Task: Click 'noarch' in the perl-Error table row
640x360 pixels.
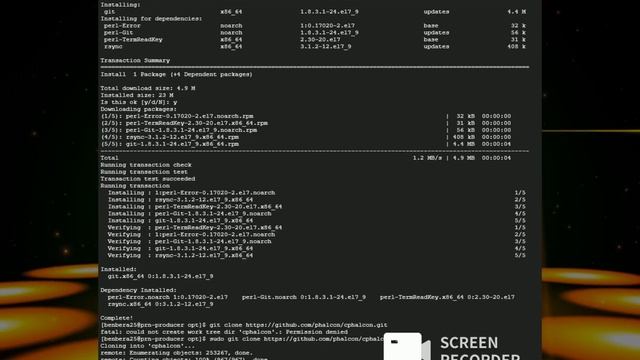Action: pos(231,26)
